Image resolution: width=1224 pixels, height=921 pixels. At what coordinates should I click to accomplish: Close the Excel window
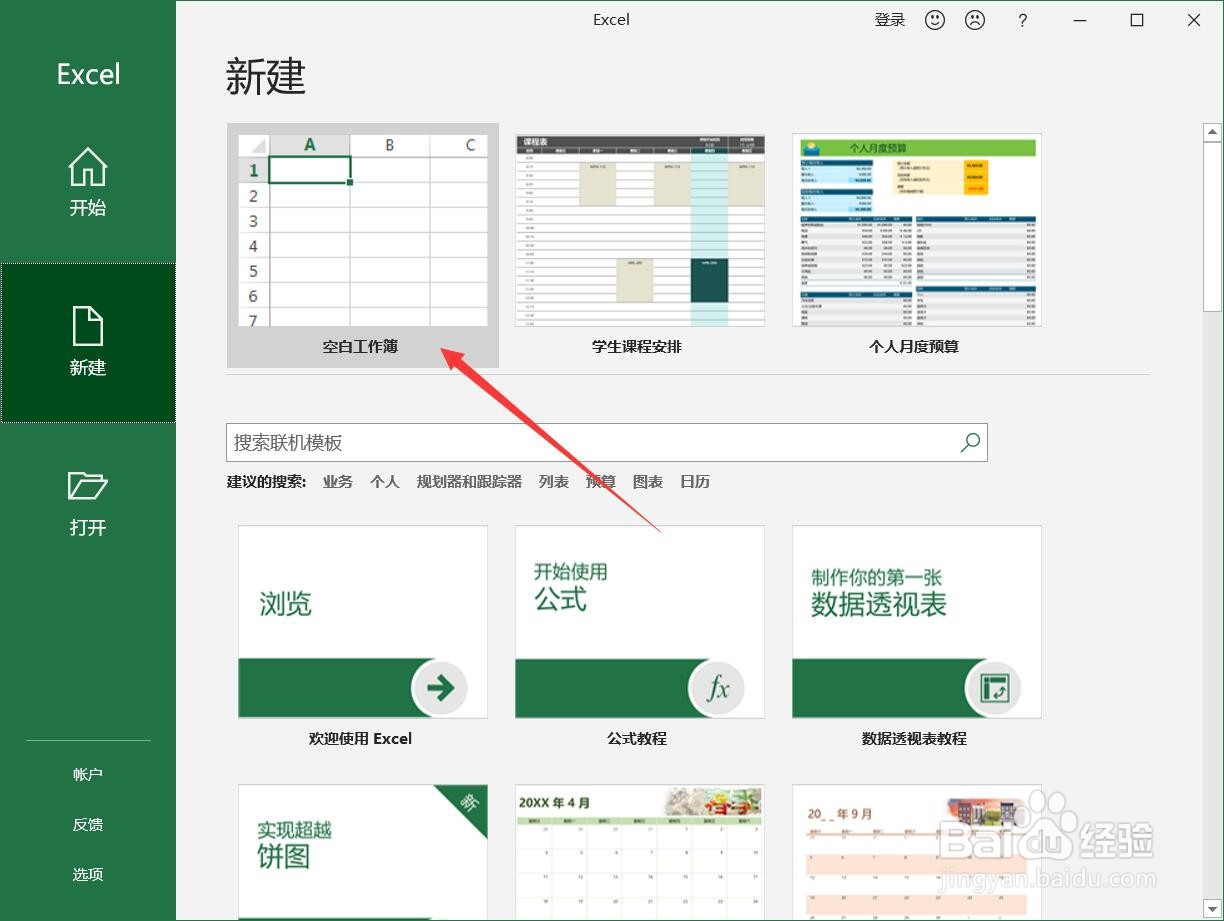[1194, 20]
